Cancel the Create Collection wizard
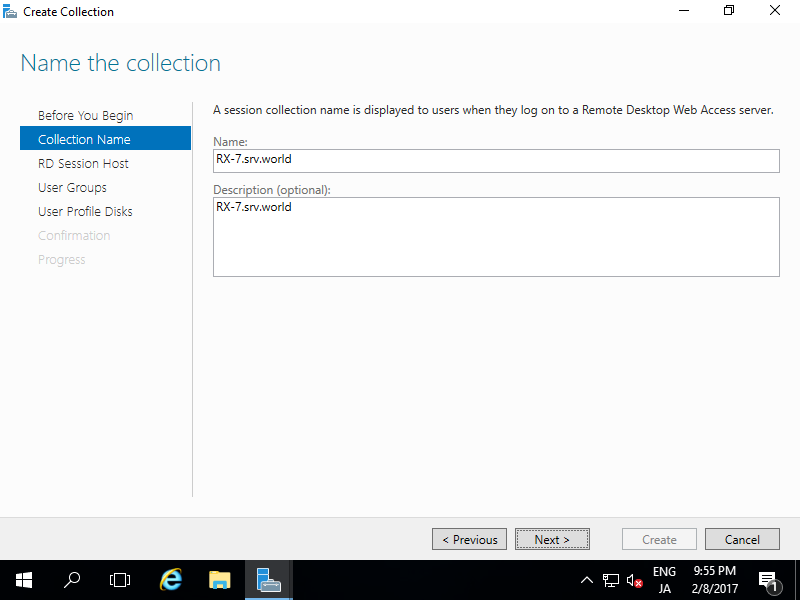This screenshot has width=800, height=600. 742,539
